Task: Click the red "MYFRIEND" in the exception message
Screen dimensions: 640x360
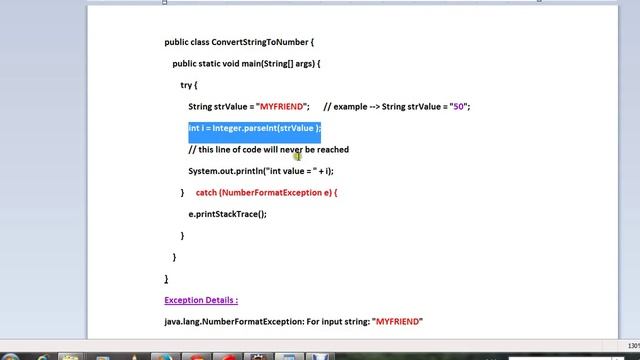Action: coord(398,322)
